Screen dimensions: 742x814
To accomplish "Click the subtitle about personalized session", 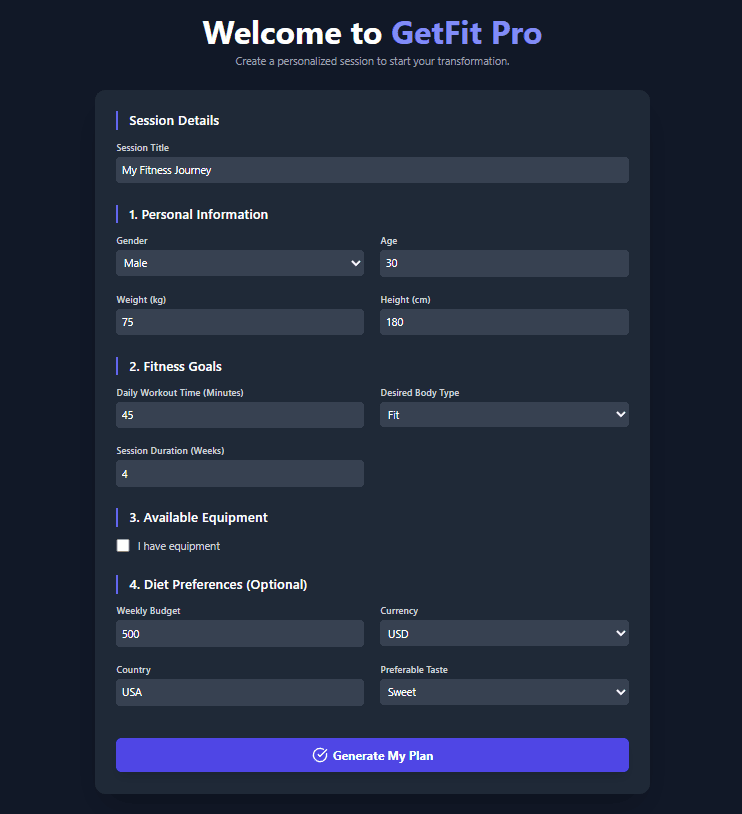I will (x=372, y=61).
